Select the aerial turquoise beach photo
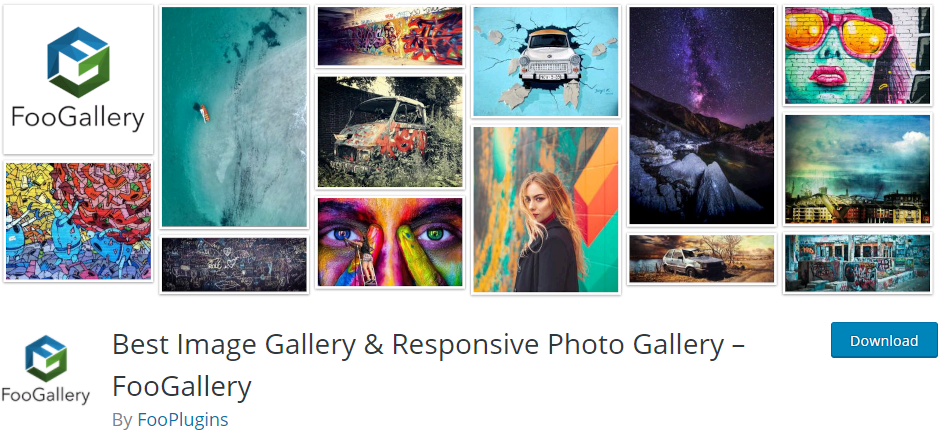The height and width of the screenshot is (439, 941). [234, 117]
